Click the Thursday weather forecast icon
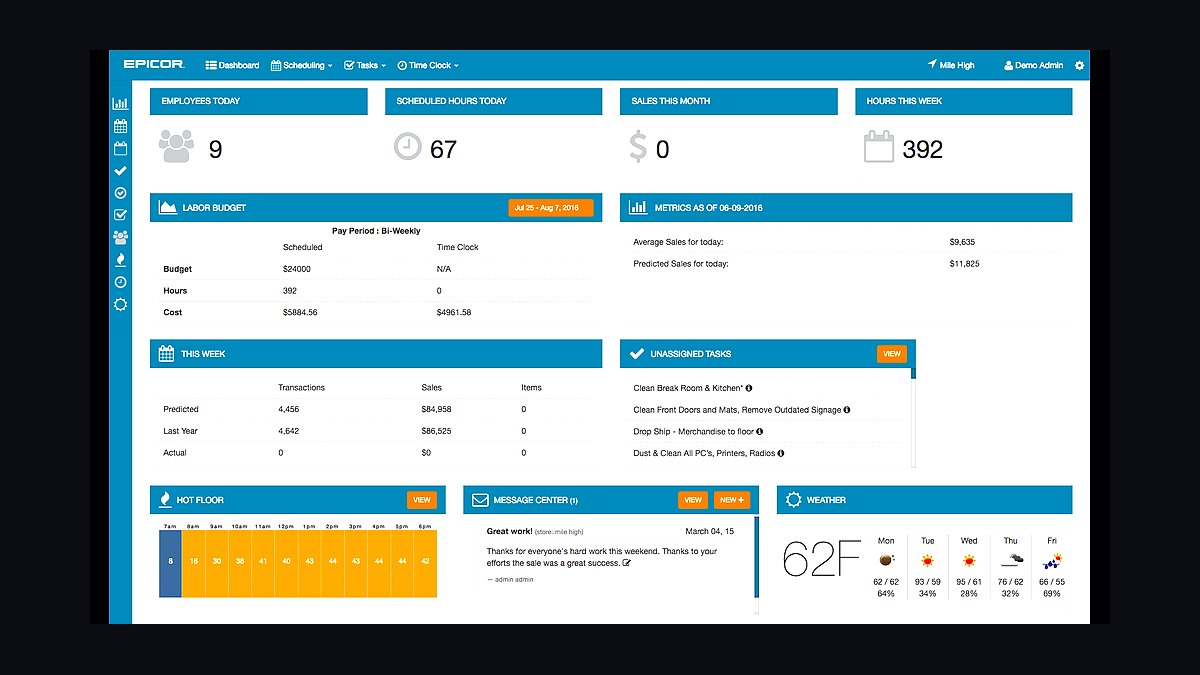The width and height of the screenshot is (1200, 675). pos(1011,560)
